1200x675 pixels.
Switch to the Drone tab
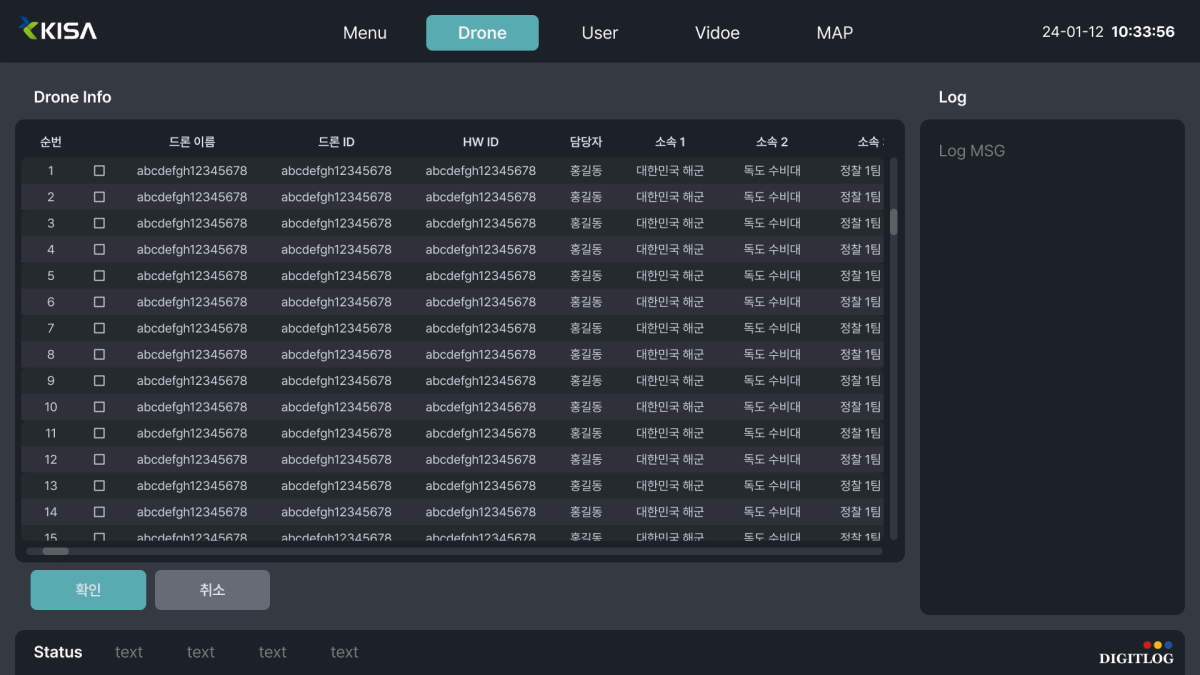482,33
